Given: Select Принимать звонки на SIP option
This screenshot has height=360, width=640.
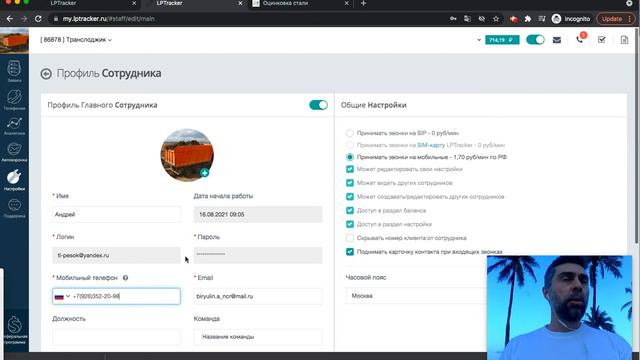Looking at the screenshot, I should (x=350, y=133).
